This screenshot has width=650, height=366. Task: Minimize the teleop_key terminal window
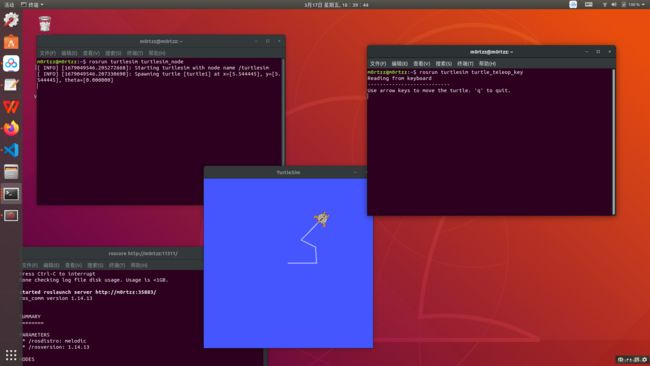587,52
